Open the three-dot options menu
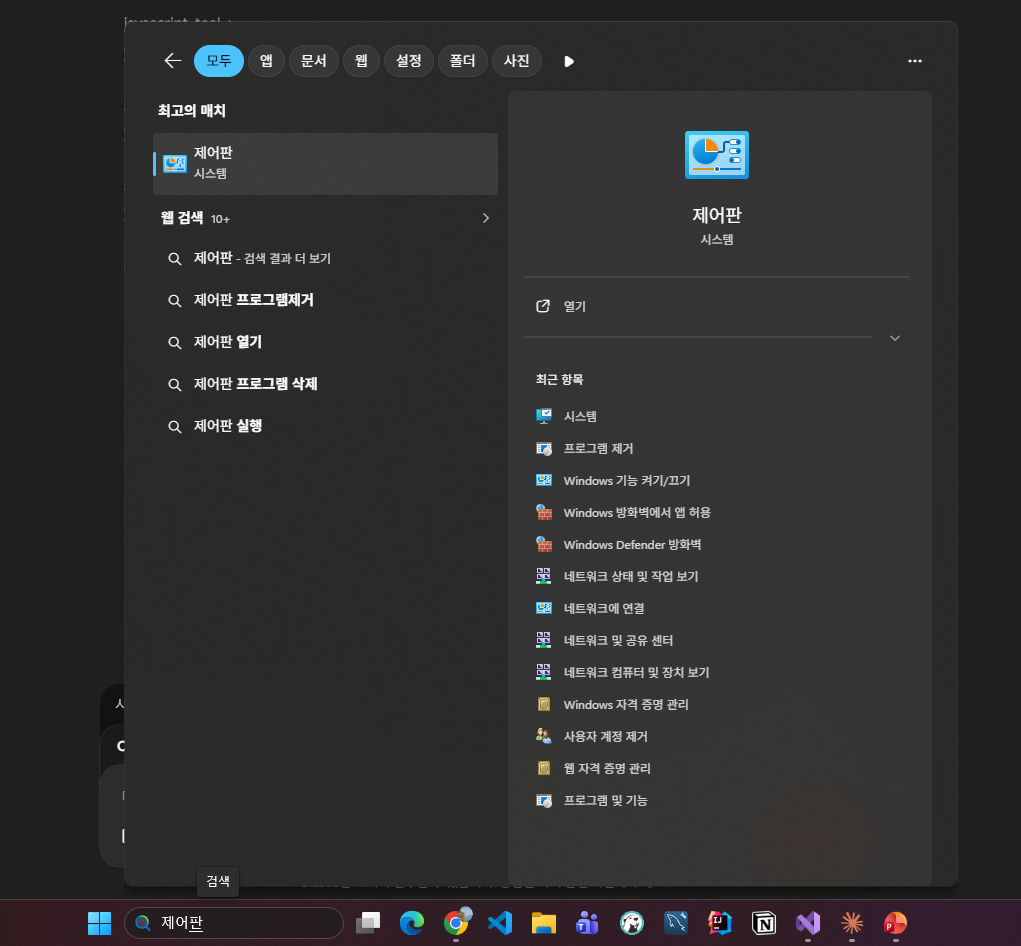 coord(915,61)
